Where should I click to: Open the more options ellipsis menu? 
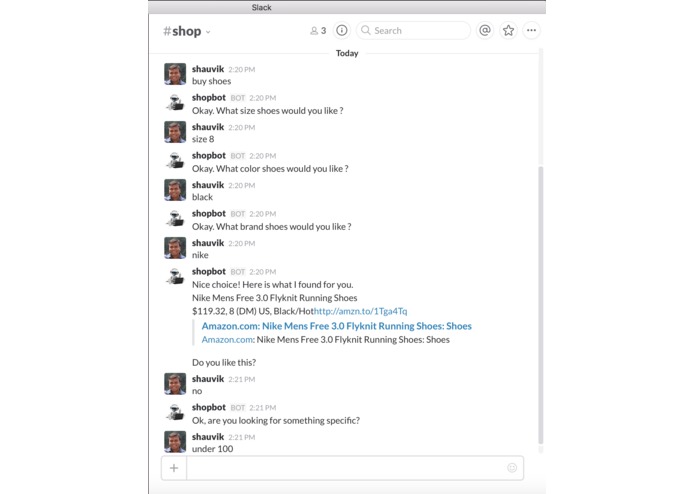pos(531,30)
